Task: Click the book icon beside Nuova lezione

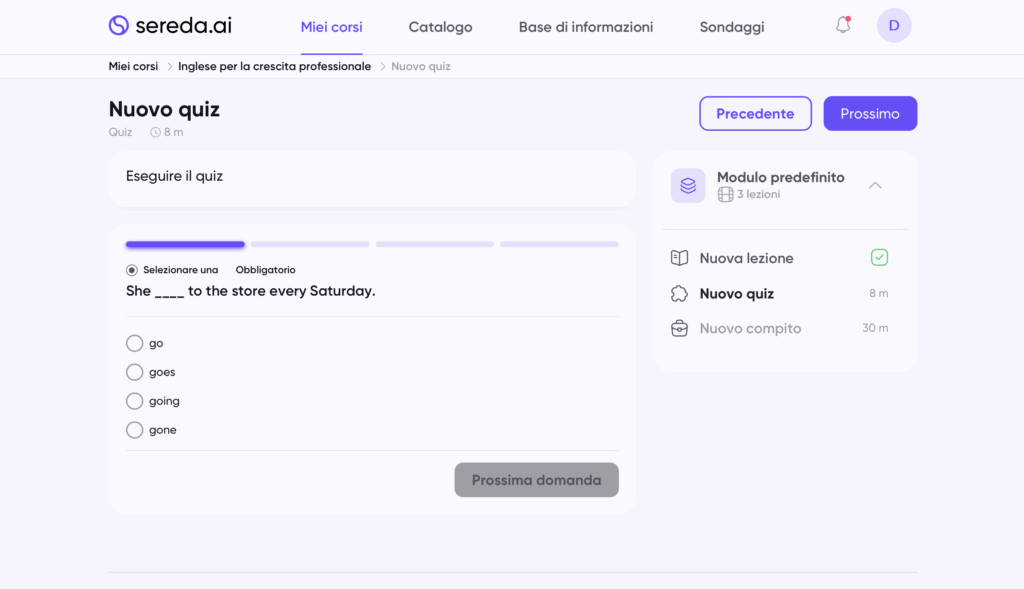Action: [680, 258]
